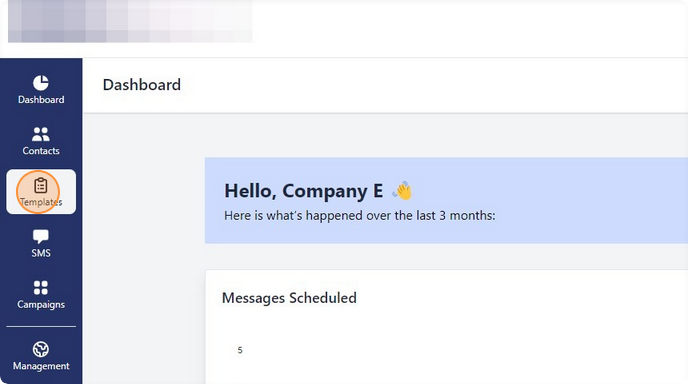Click the Campaigns grid icon
The width and height of the screenshot is (688, 384).
(41, 288)
